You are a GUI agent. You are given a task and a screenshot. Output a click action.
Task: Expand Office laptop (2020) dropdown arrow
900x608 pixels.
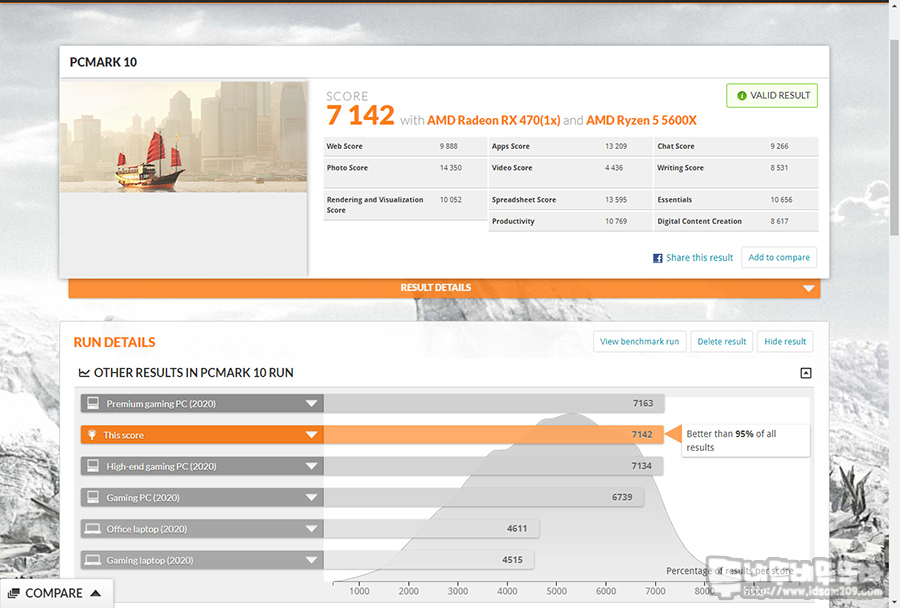(x=311, y=529)
